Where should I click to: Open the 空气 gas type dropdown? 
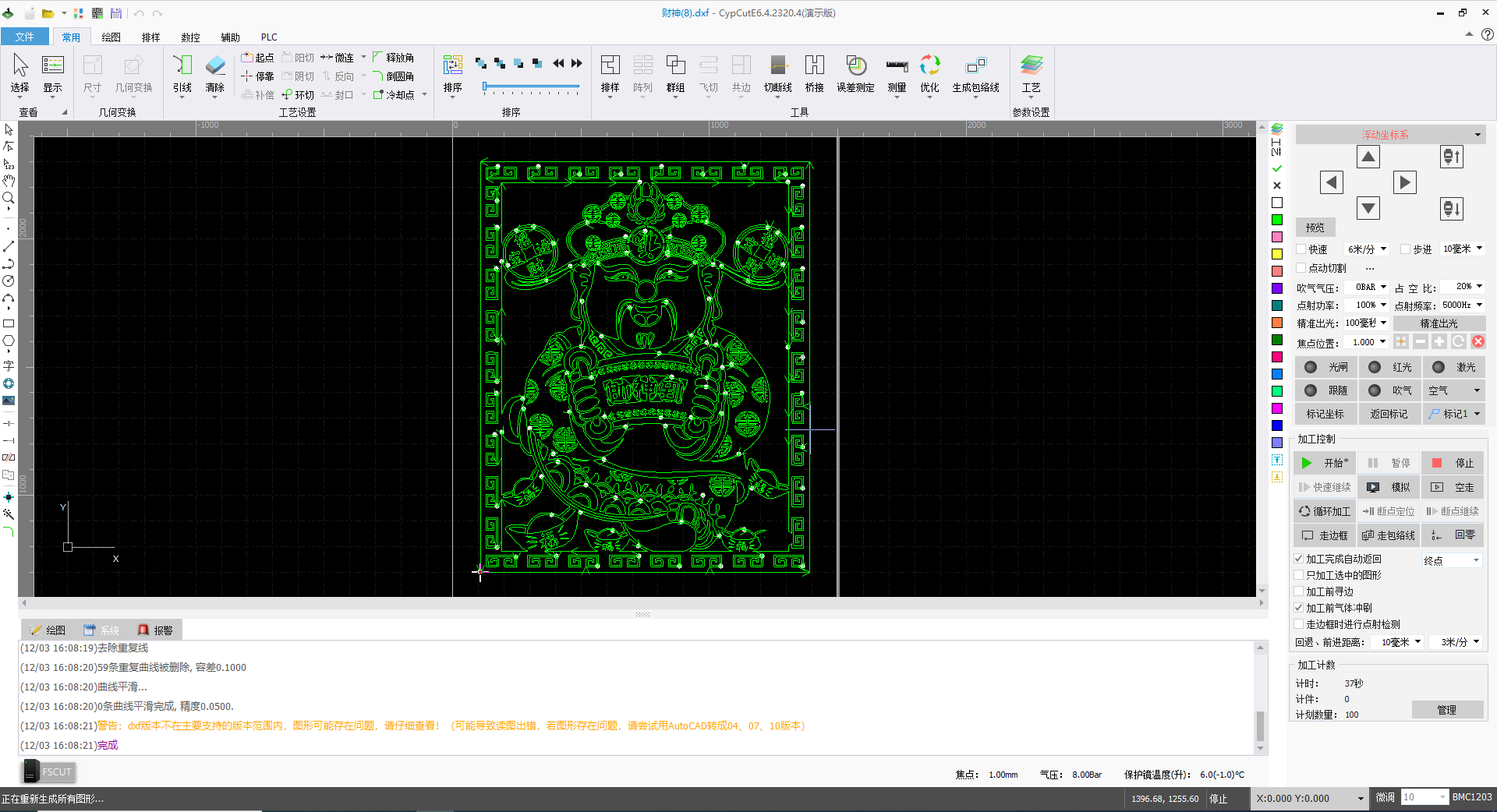tap(1454, 390)
